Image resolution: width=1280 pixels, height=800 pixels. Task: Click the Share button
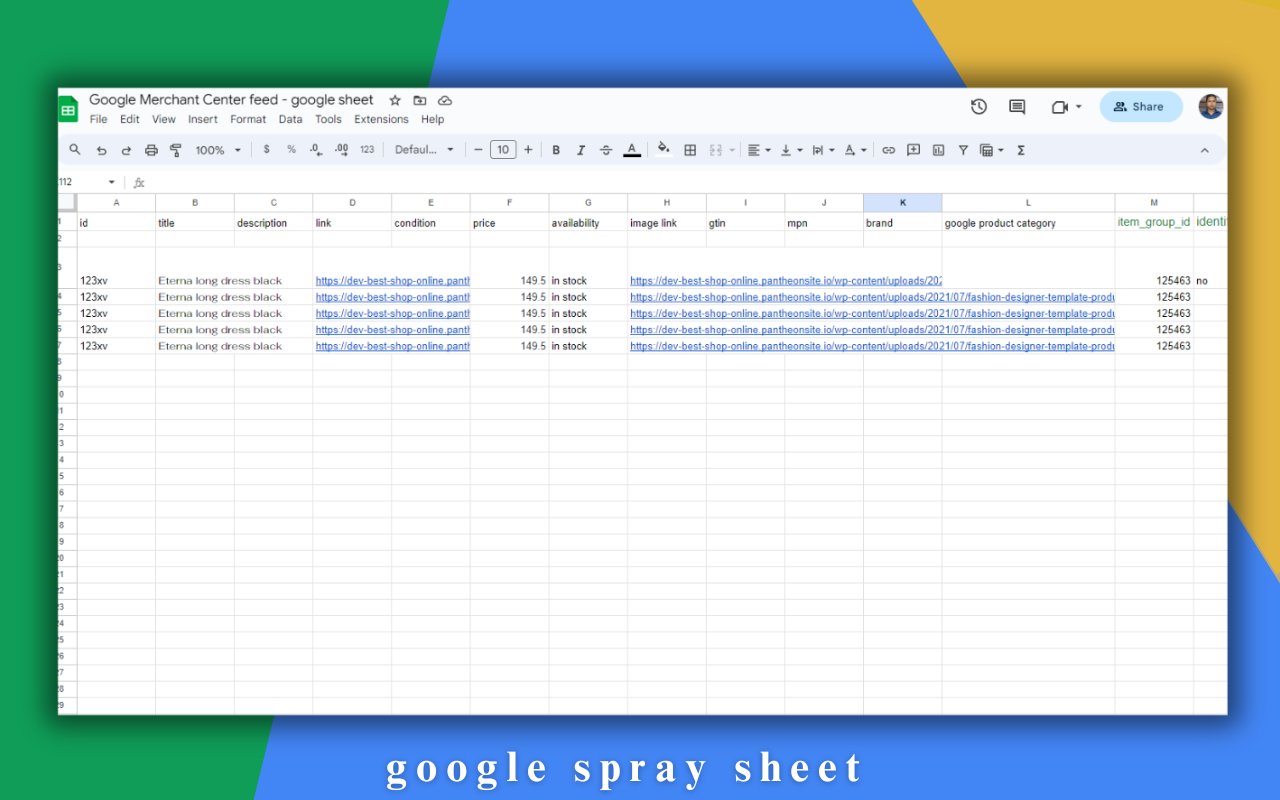1140,107
